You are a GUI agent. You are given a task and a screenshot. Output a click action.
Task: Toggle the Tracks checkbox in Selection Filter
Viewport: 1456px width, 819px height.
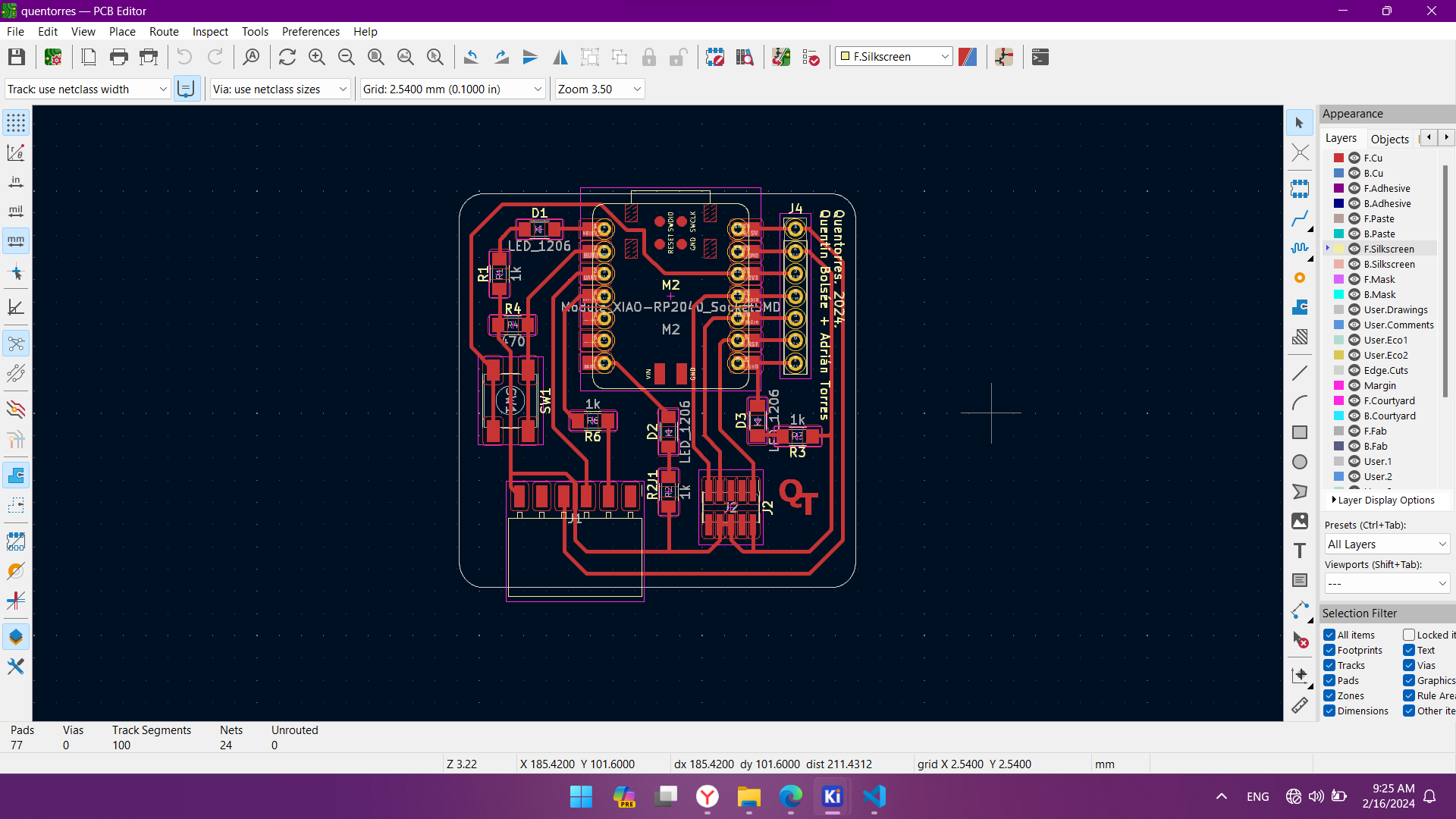[1330, 665]
